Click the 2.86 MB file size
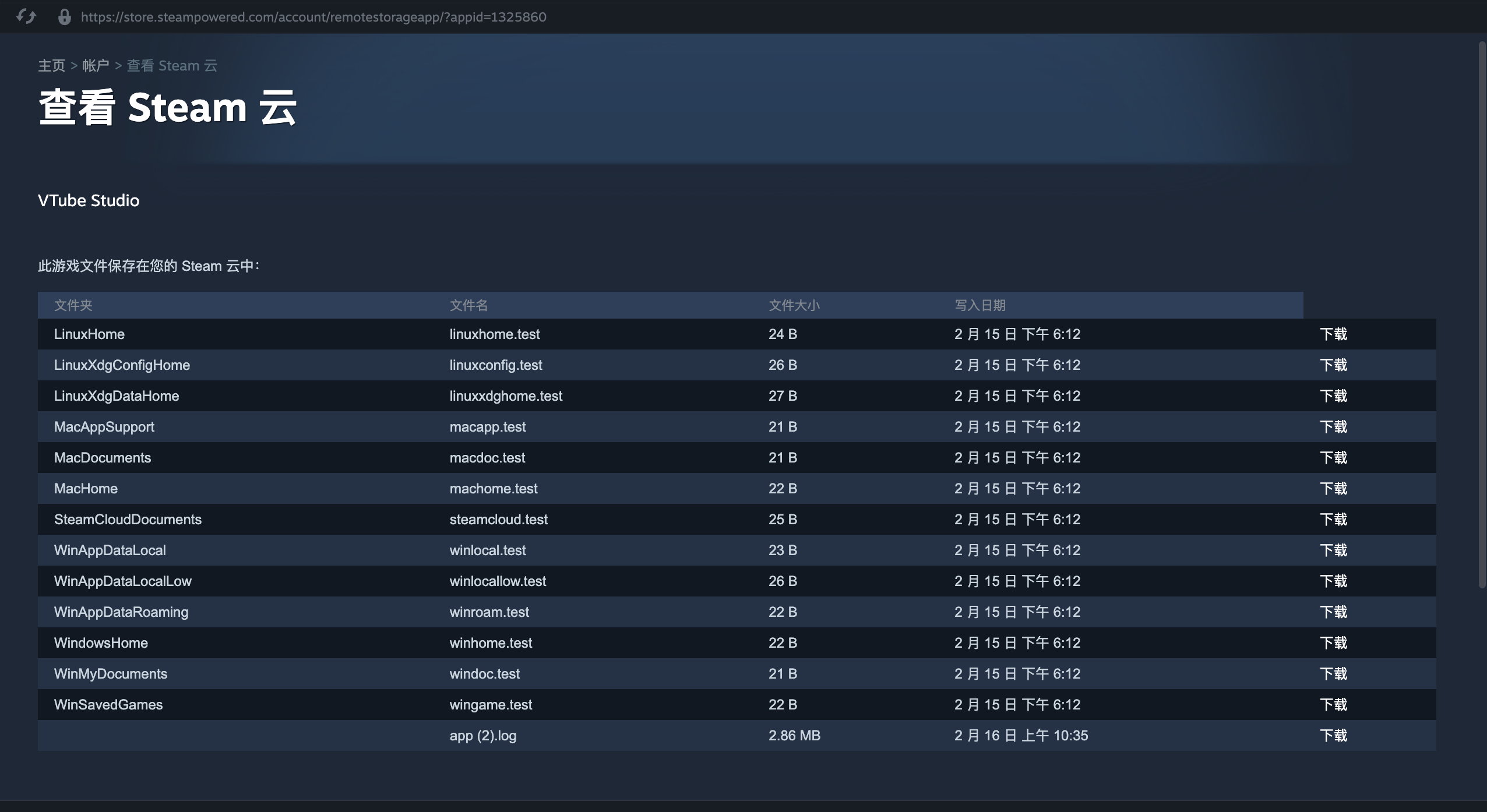The height and width of the screenshot is (812, 1487). [x=794, y=736]
